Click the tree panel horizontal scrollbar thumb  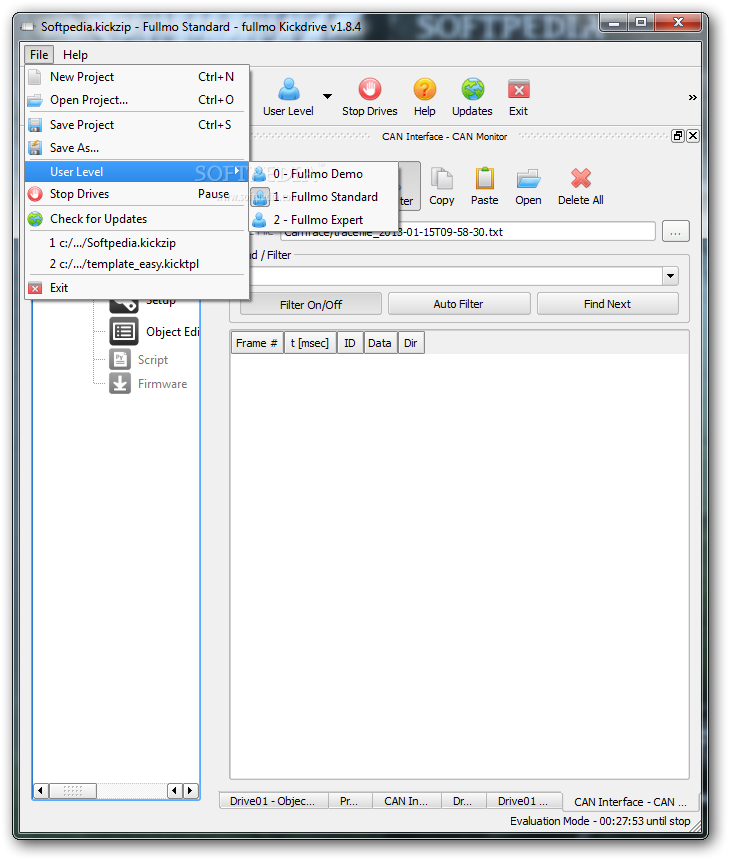73,790
